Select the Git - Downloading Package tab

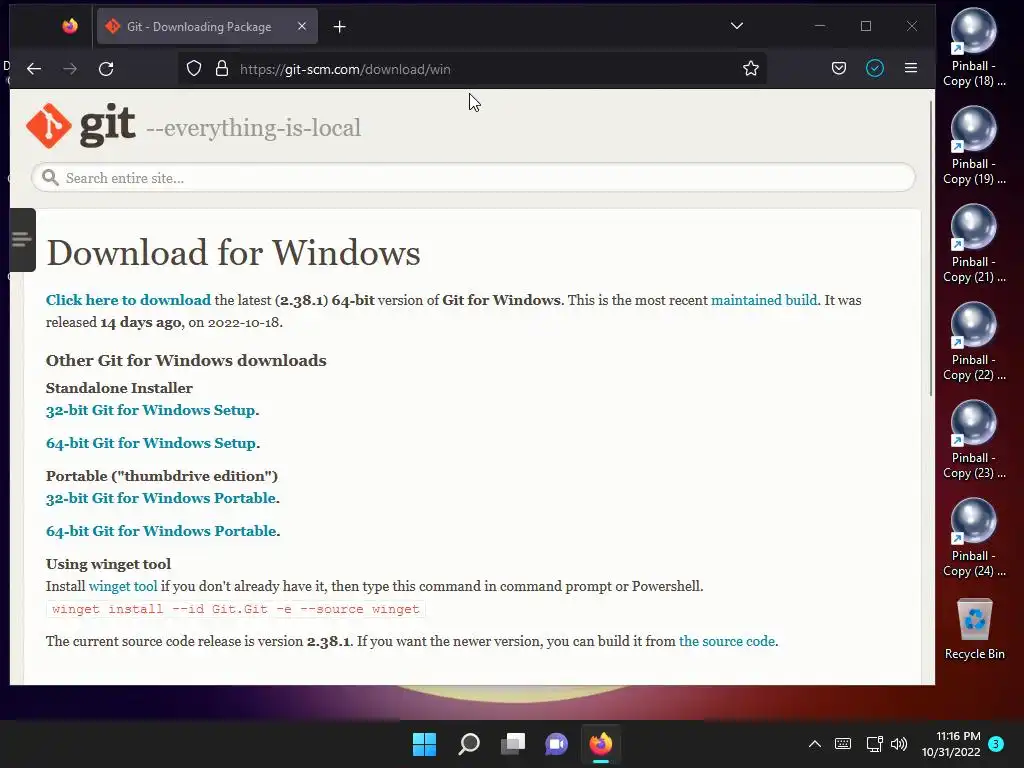(x=208, y=26)
